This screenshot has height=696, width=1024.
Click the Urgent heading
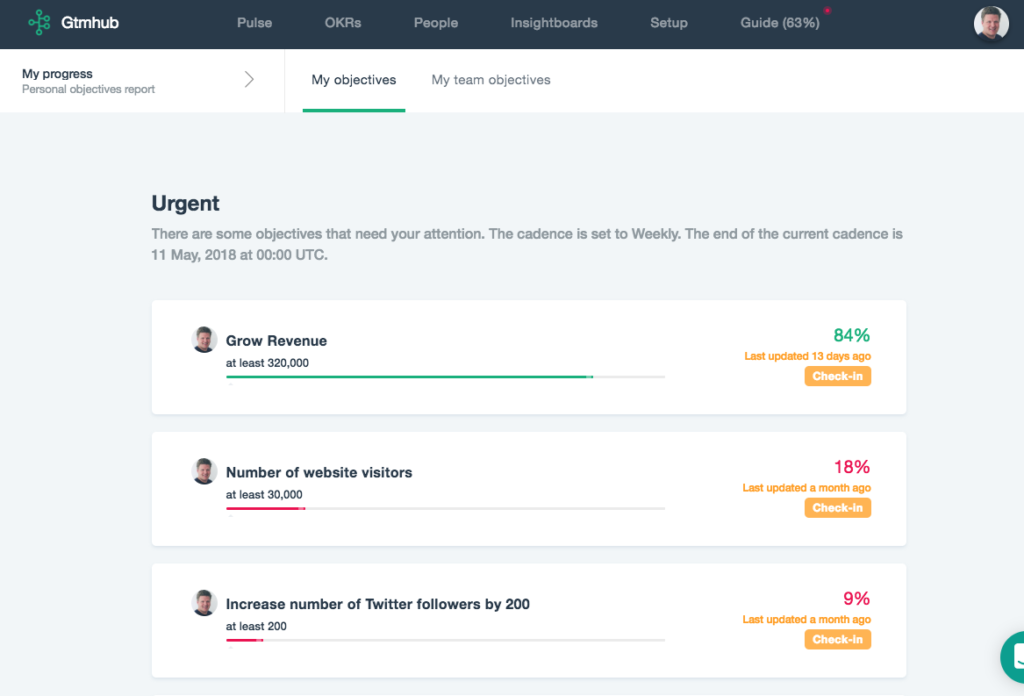(x=185, y=204)
